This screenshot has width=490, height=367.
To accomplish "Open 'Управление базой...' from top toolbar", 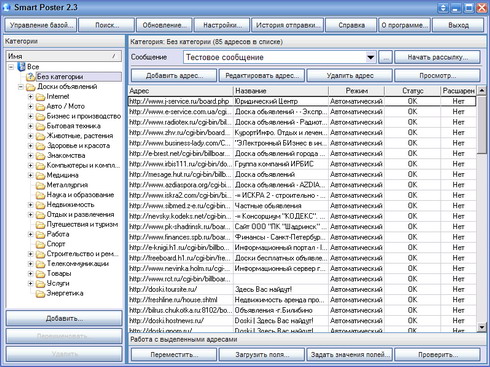I will coord(41,25).
